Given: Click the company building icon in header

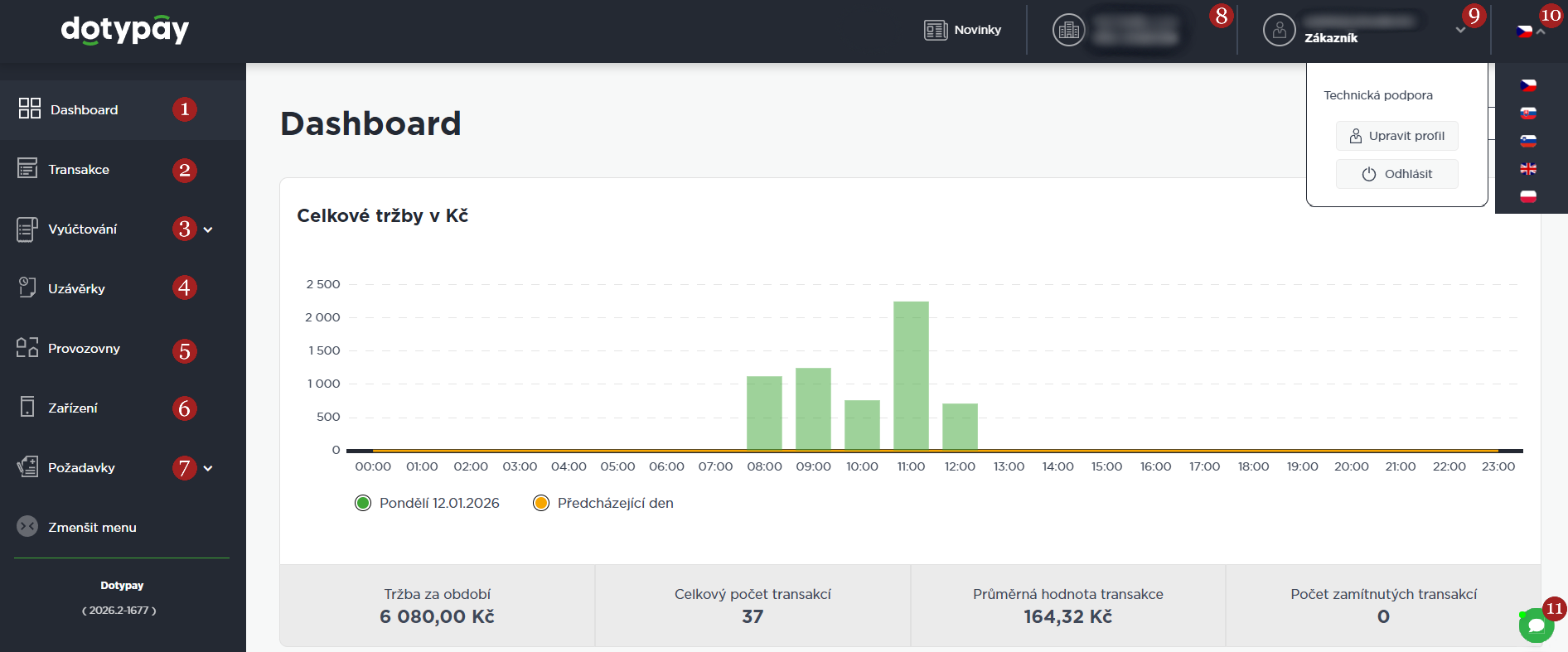Looking at the screenshot, I should point(1068,31).
